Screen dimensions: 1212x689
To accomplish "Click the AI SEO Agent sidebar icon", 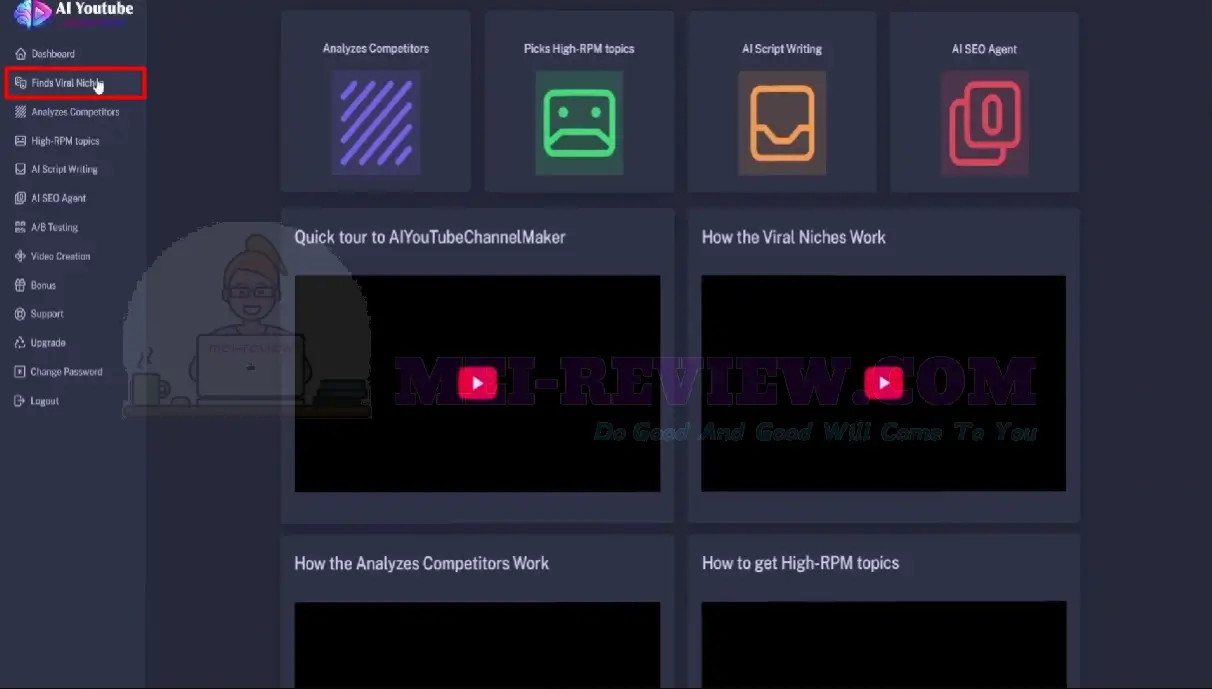I will [x=21, y=198].
